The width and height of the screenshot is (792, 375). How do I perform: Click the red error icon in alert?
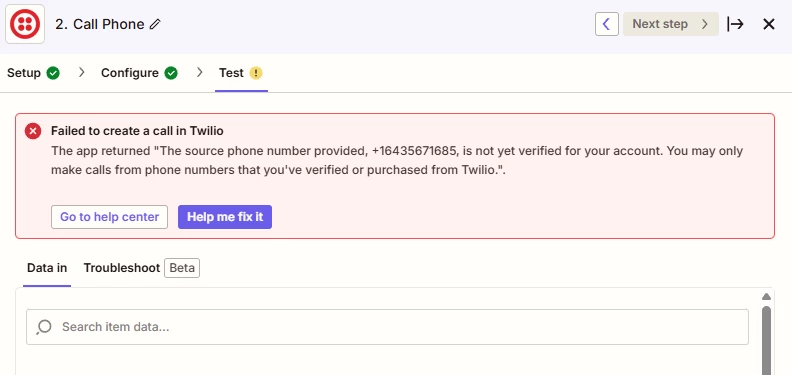33,132
